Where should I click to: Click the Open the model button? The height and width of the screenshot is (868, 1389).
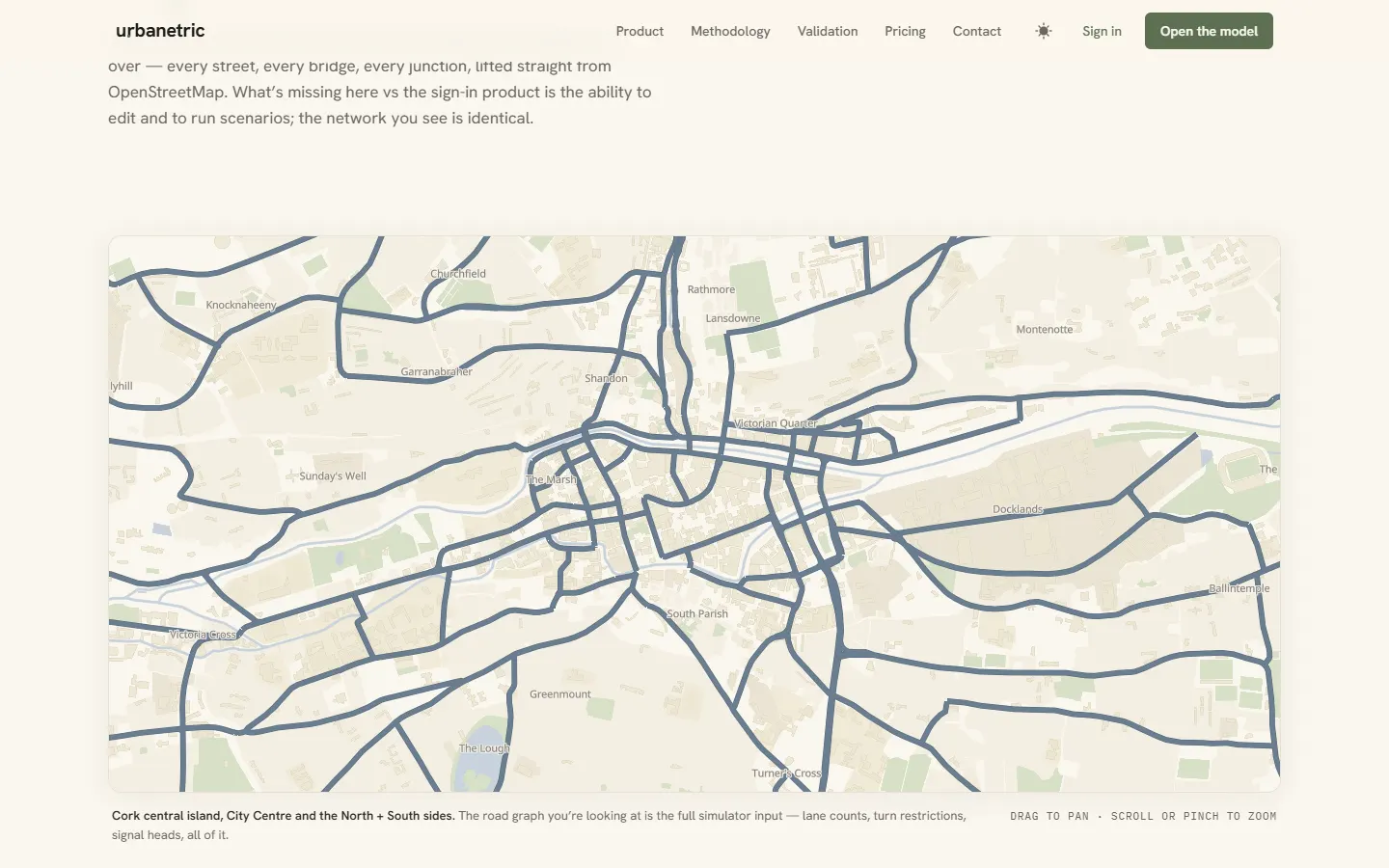1209,31
